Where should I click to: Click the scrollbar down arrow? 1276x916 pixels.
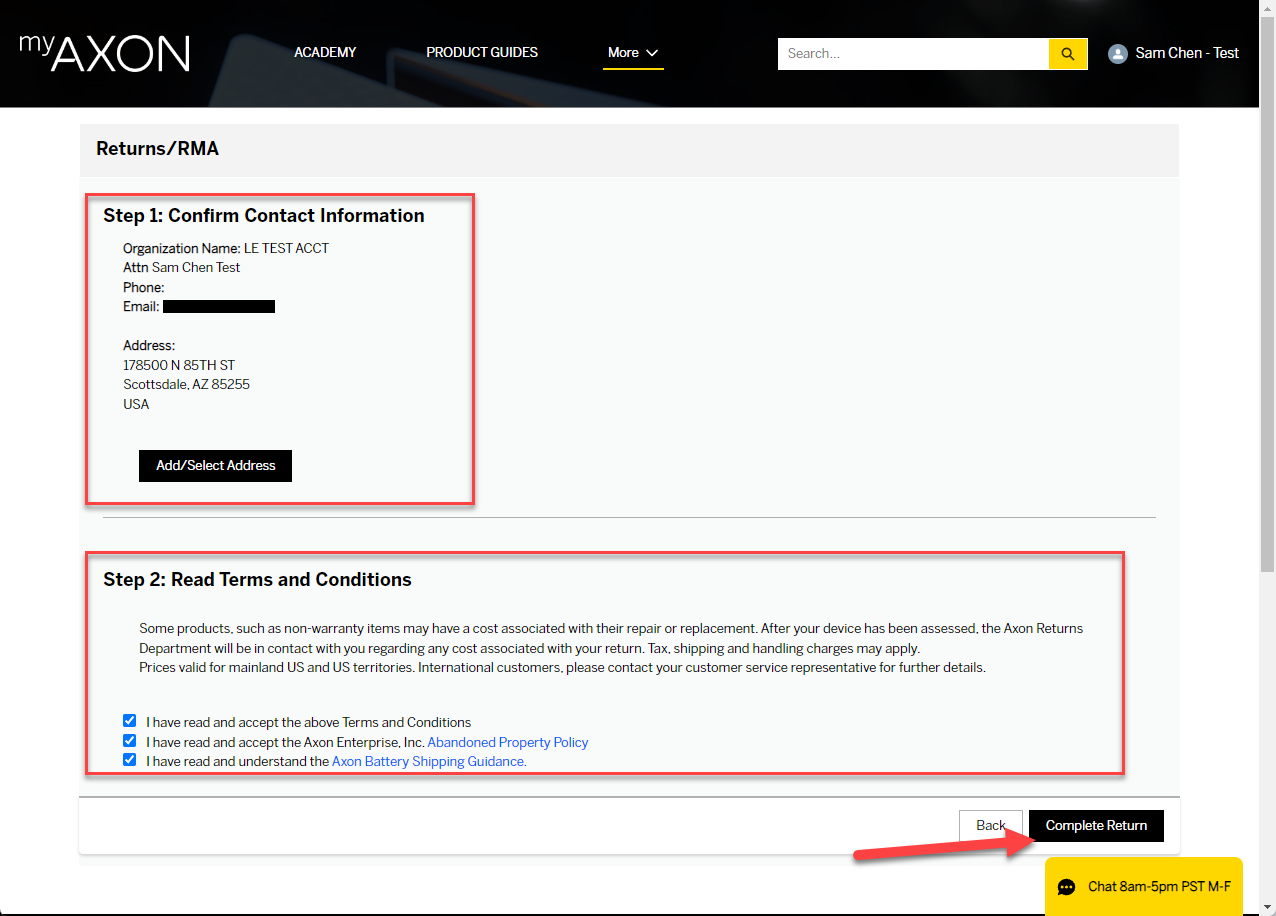(x=1269, y=907)
